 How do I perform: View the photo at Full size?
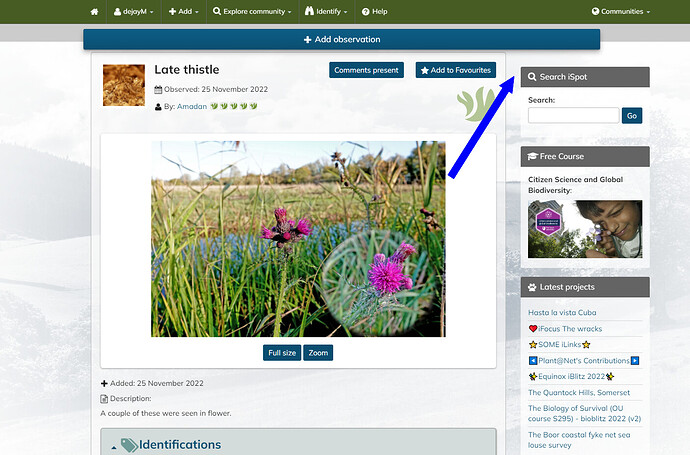click(x=282, y=353)
